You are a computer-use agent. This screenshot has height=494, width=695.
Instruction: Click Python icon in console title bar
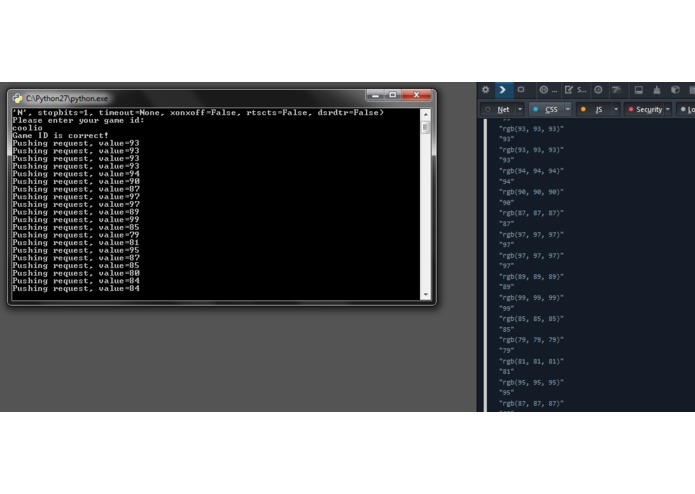point(17,98)
